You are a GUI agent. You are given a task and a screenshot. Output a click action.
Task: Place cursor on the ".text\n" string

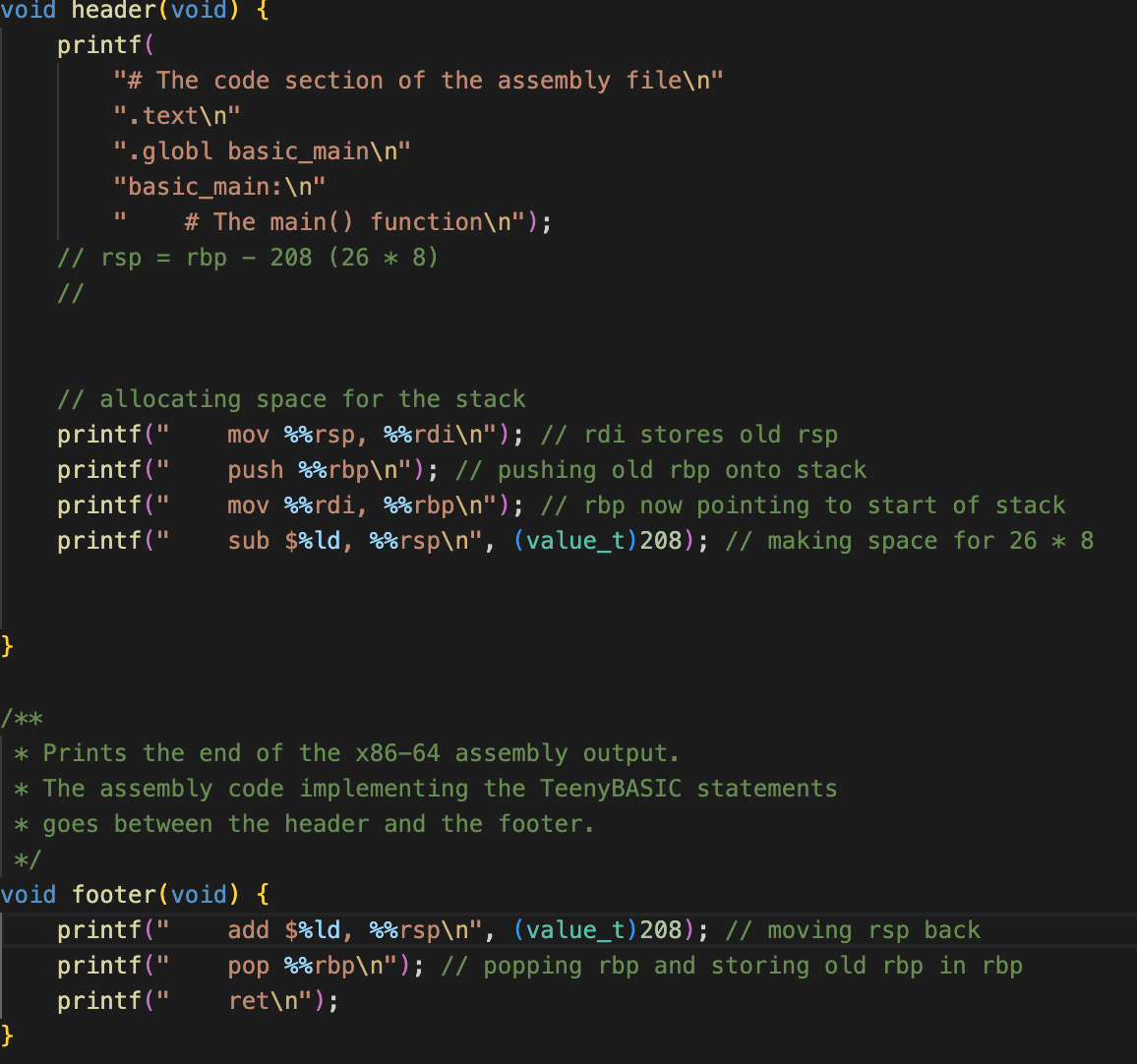177,116
